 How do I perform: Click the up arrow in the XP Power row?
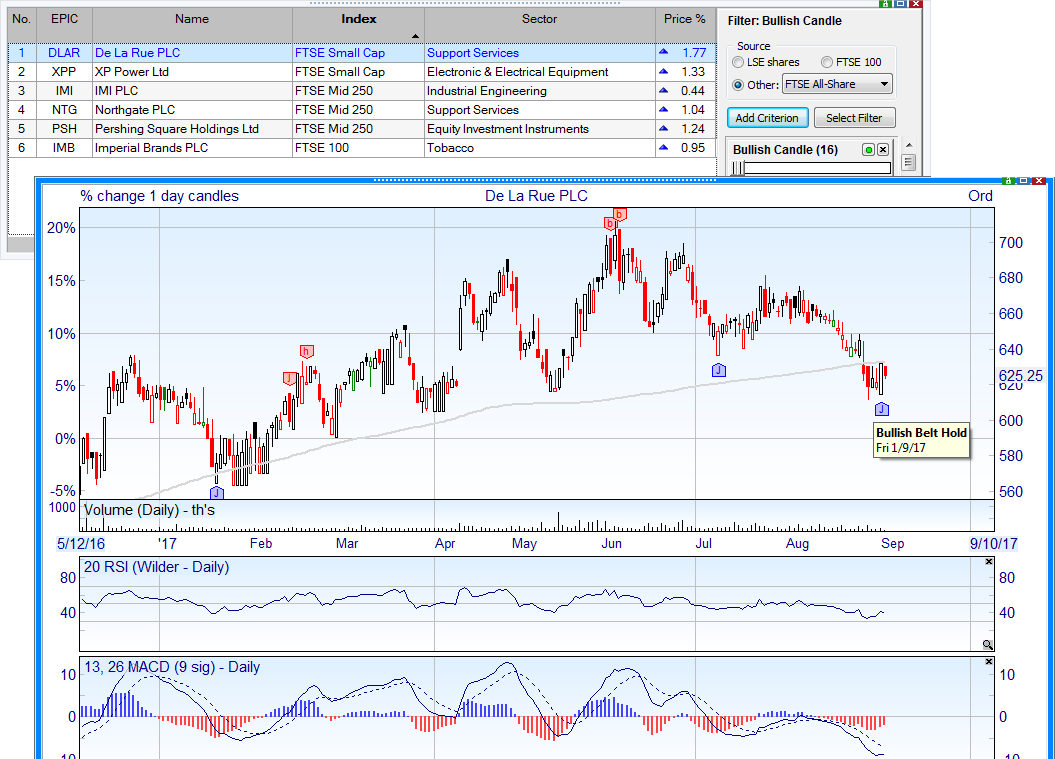pos(663,71)
